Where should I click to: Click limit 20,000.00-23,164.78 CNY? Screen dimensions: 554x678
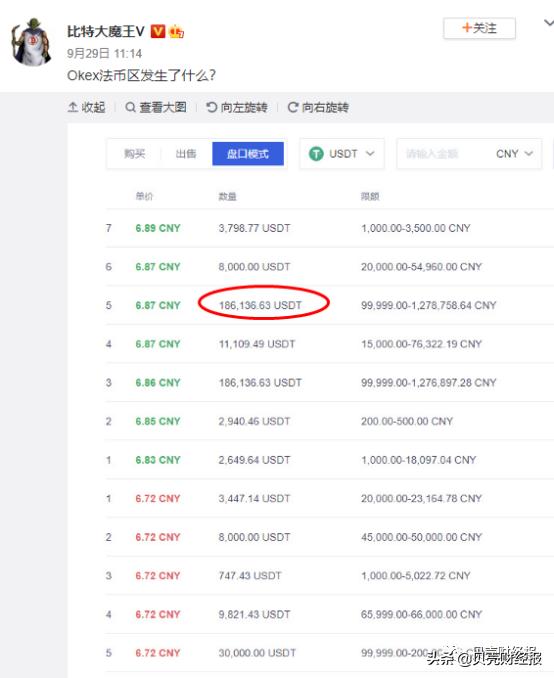pos(421,499)
